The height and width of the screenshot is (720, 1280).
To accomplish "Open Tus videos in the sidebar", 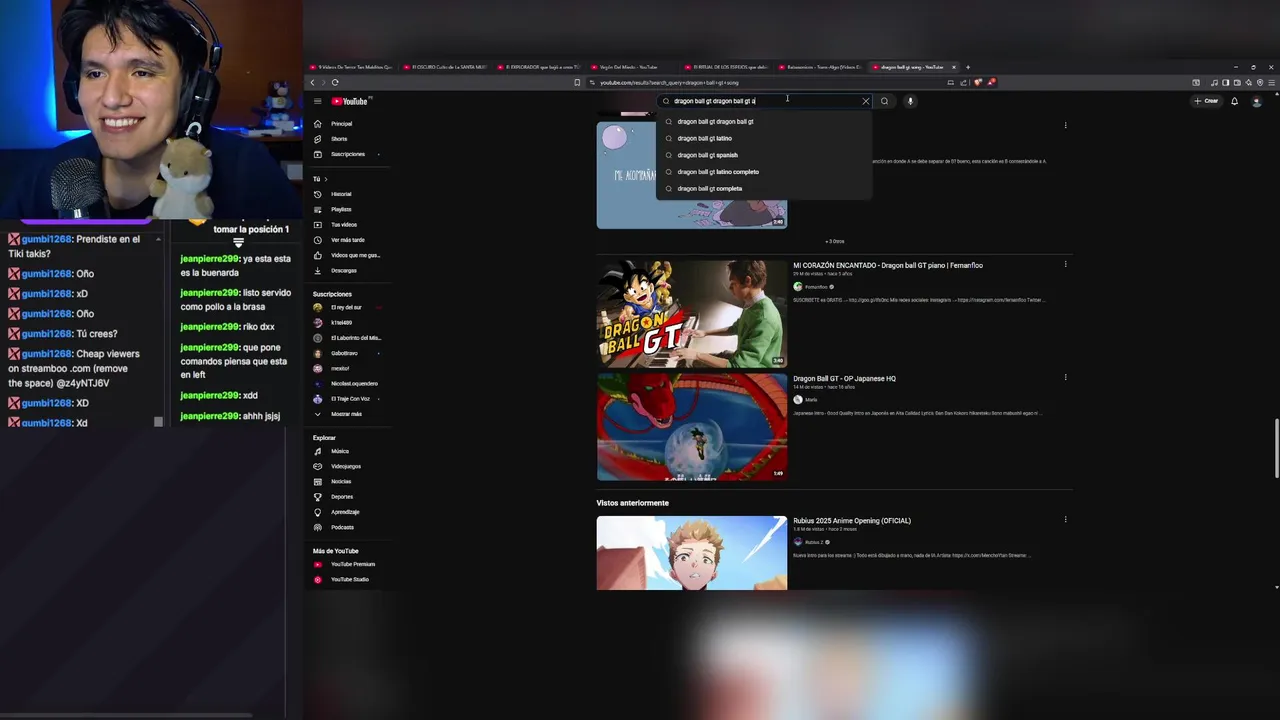I will tap(343, 224).
